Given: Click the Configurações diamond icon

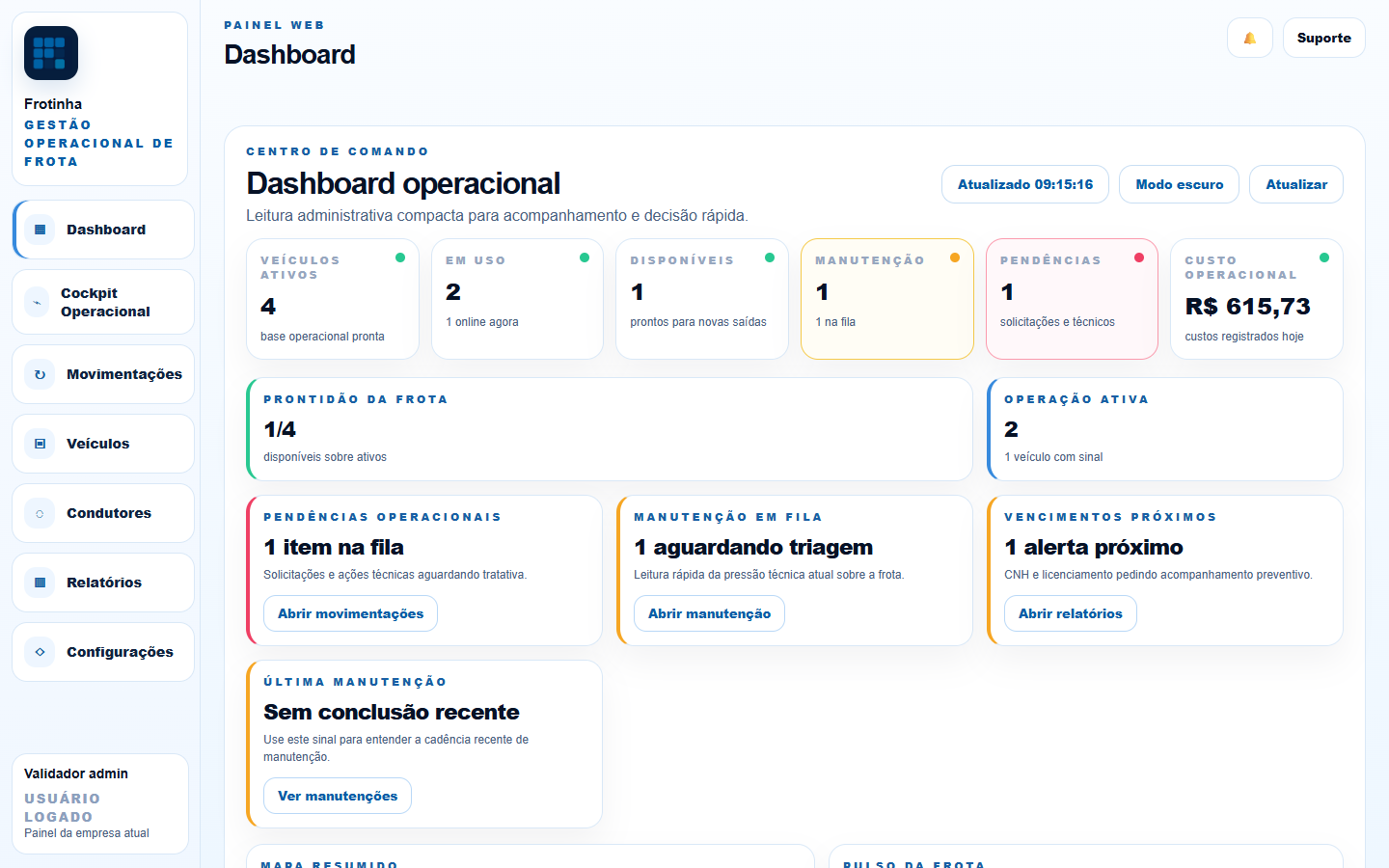Looking at the screenshot, I should 40,652.
